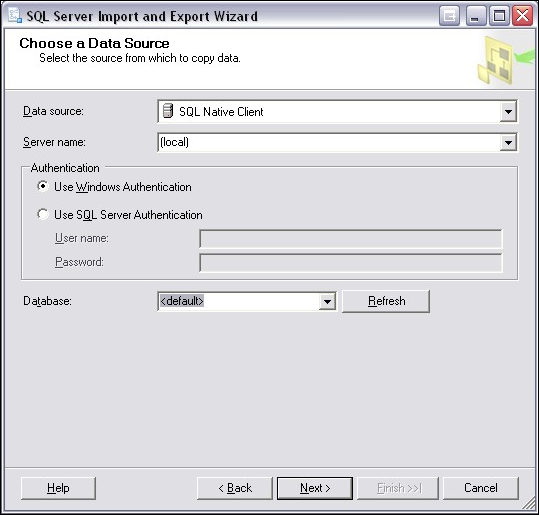Proceed with the Next button

coord(315,488)
